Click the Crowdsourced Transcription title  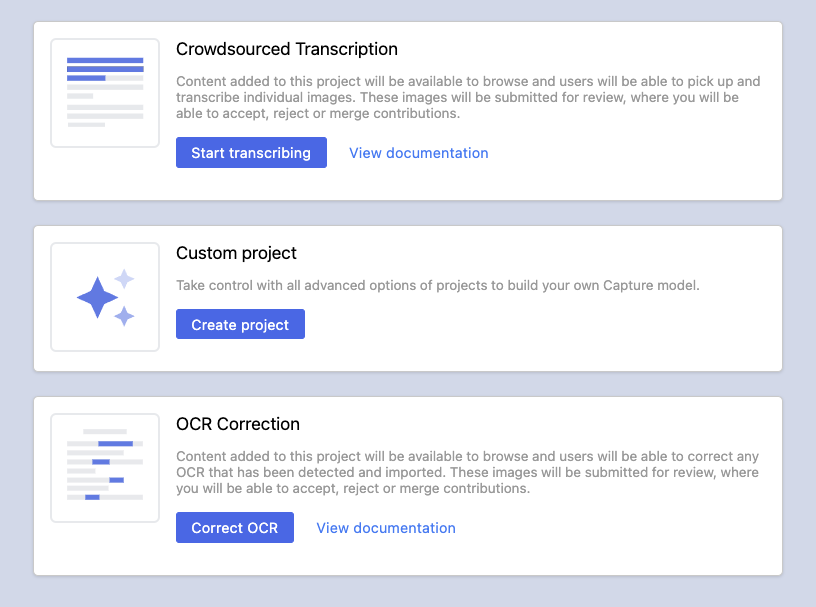(x=287, y=49)
